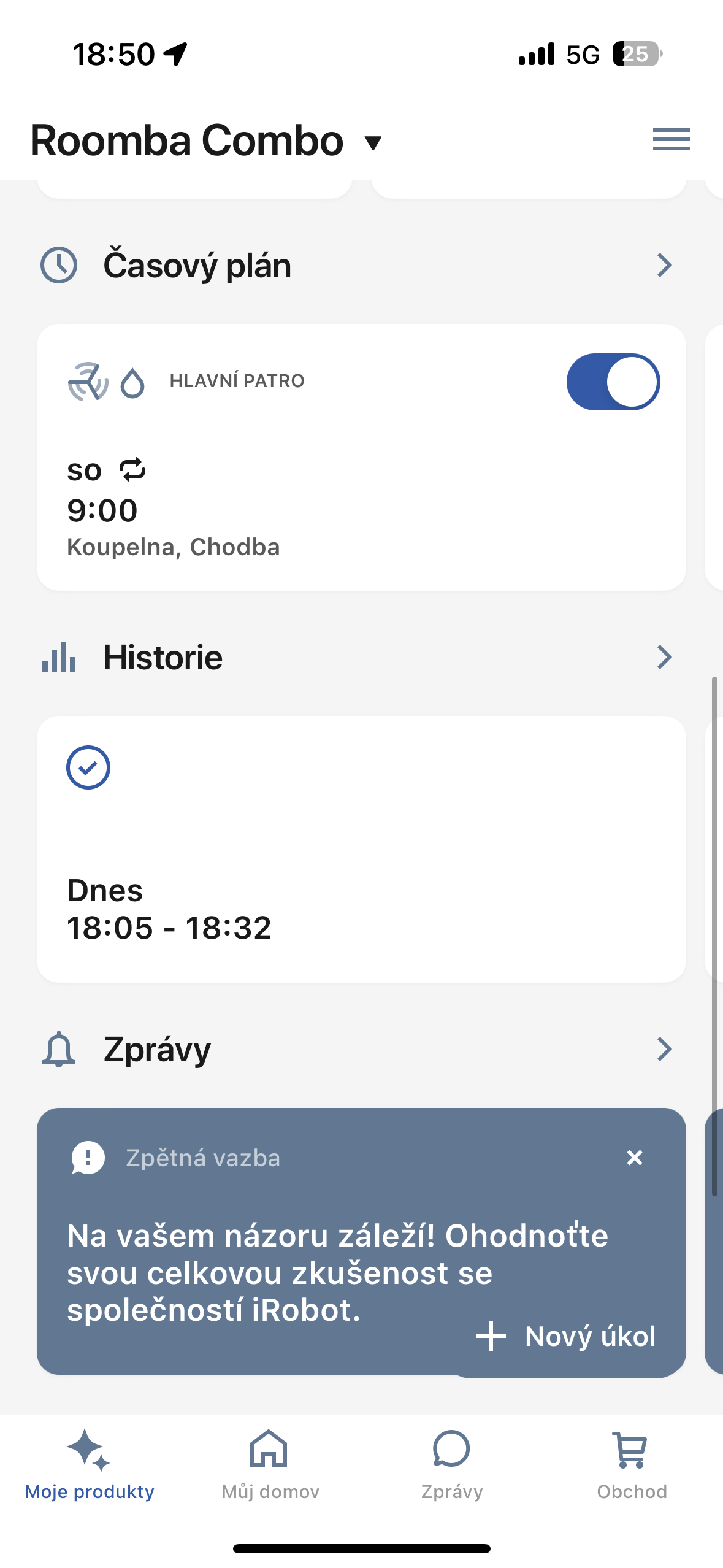Screen dimensions: 723x1568
Task: Expand Časový plán with the chevron
Action: point(664,265)
